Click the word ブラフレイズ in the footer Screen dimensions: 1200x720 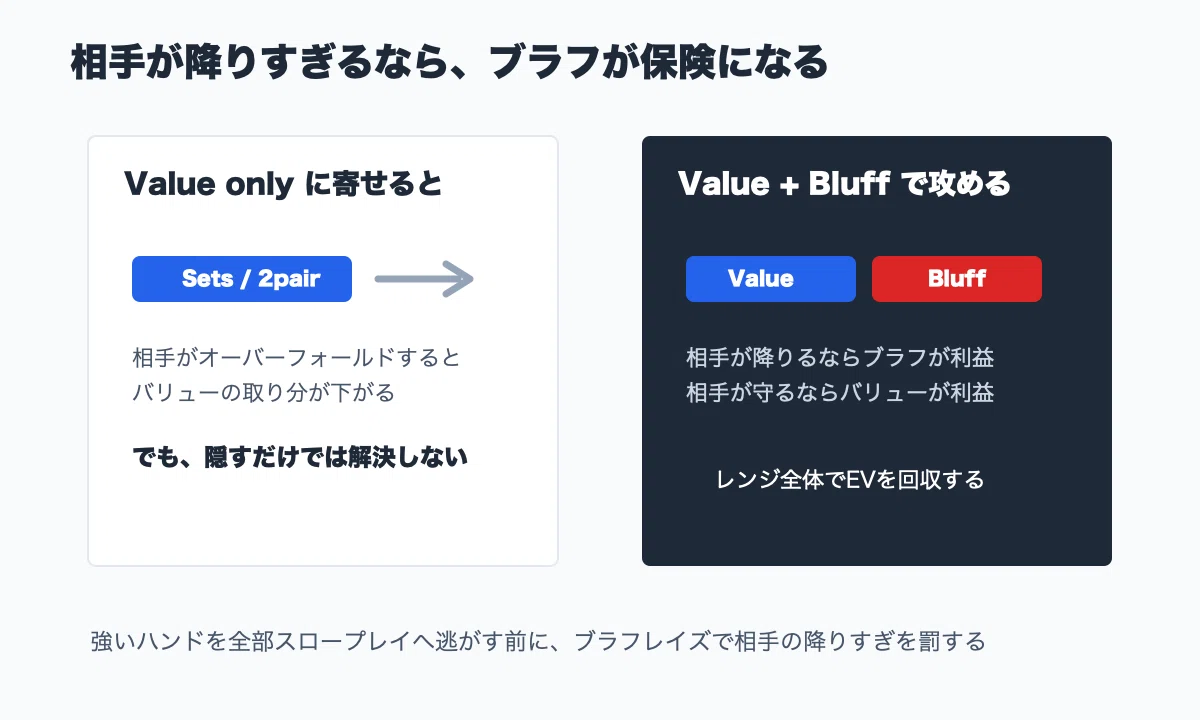coord(644,641)
